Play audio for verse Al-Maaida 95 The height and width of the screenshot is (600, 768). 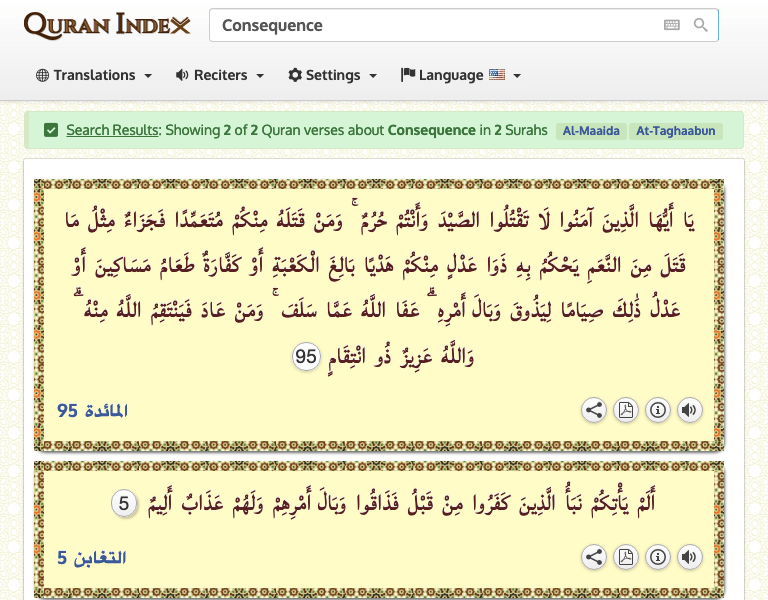[689, 410]
